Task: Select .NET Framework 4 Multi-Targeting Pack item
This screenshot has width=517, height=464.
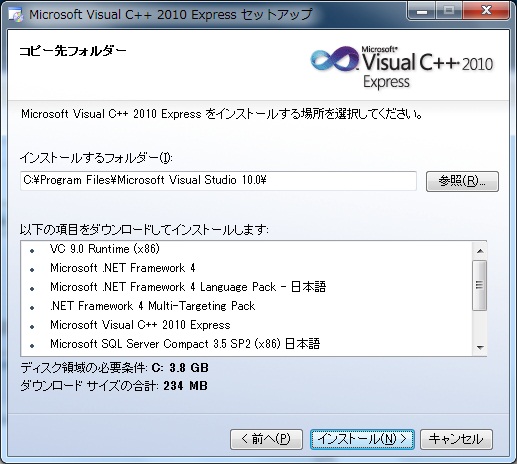Action: pyautogui.click(x=153, y=306)
